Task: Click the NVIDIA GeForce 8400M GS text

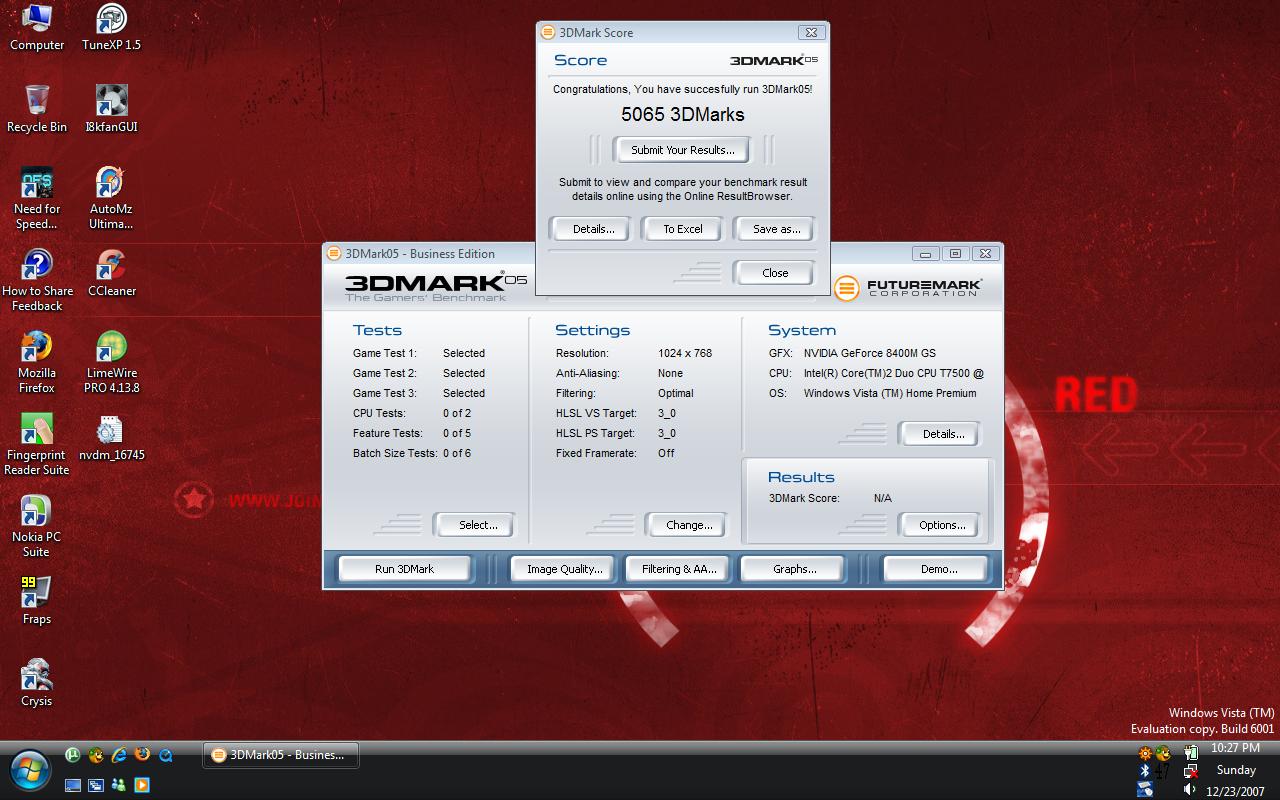Action: point(870,353)
